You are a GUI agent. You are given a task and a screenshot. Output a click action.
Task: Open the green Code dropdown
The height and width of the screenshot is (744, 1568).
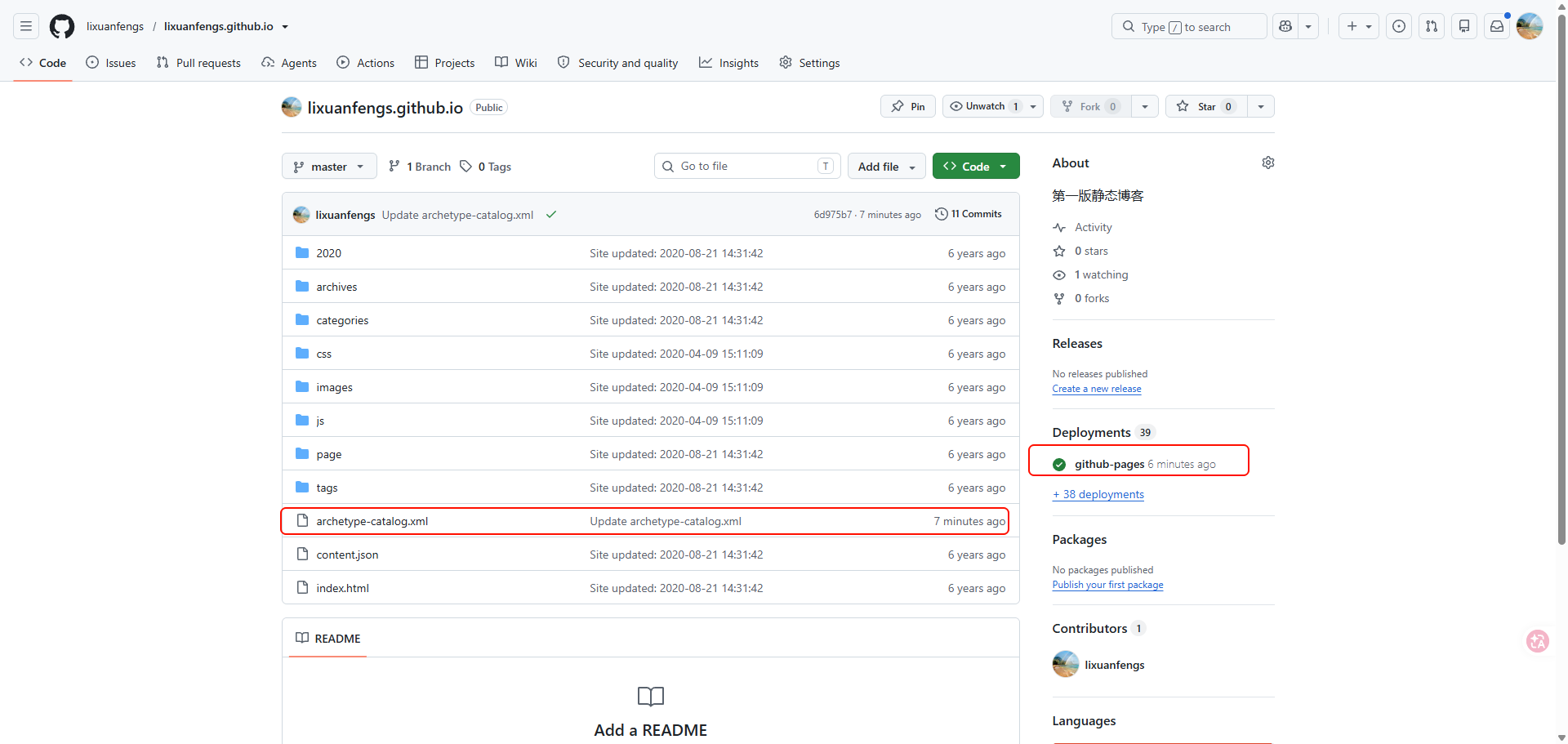click(976, 166)
